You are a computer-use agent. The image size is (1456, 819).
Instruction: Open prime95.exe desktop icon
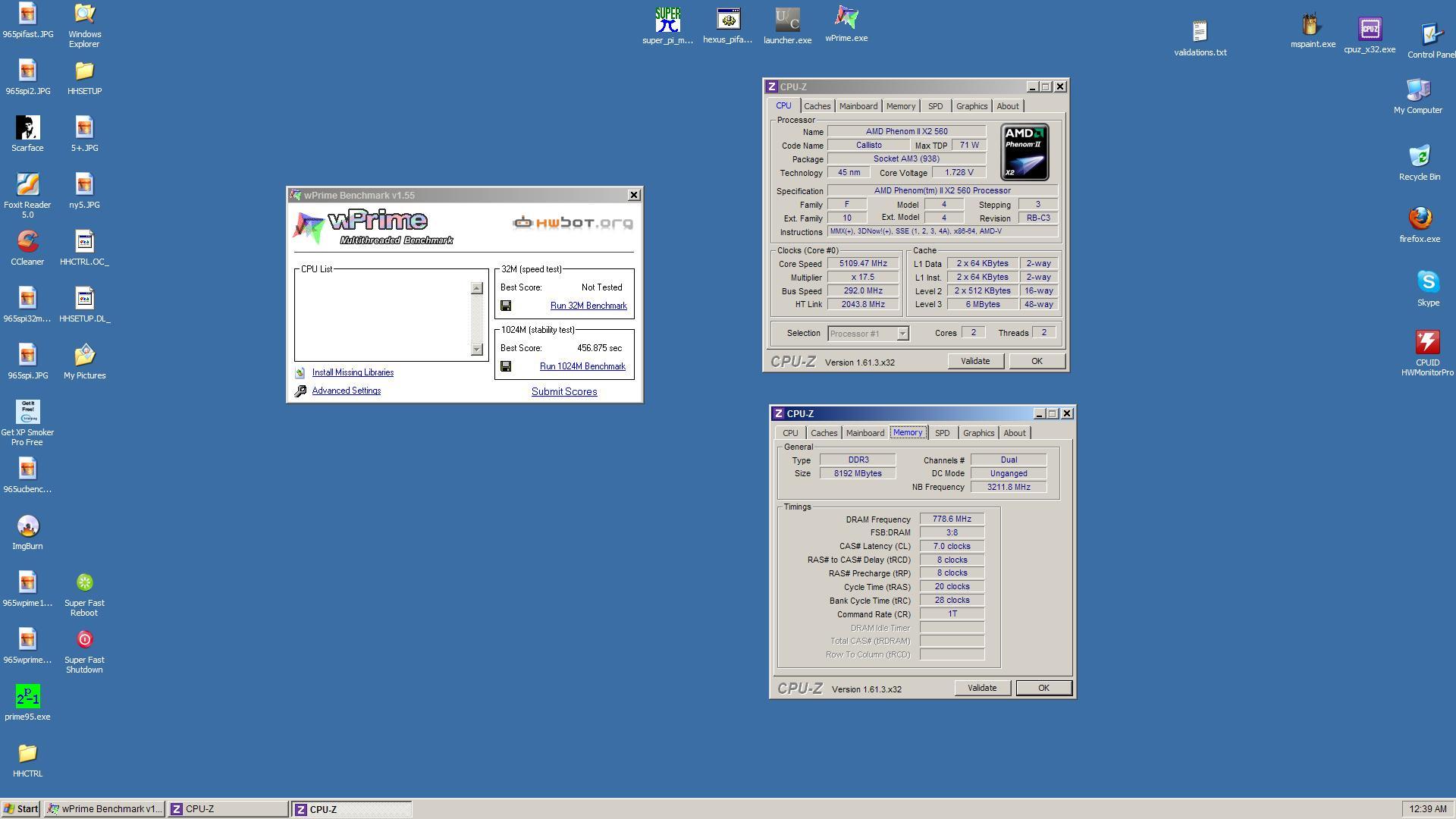[27, 703]
